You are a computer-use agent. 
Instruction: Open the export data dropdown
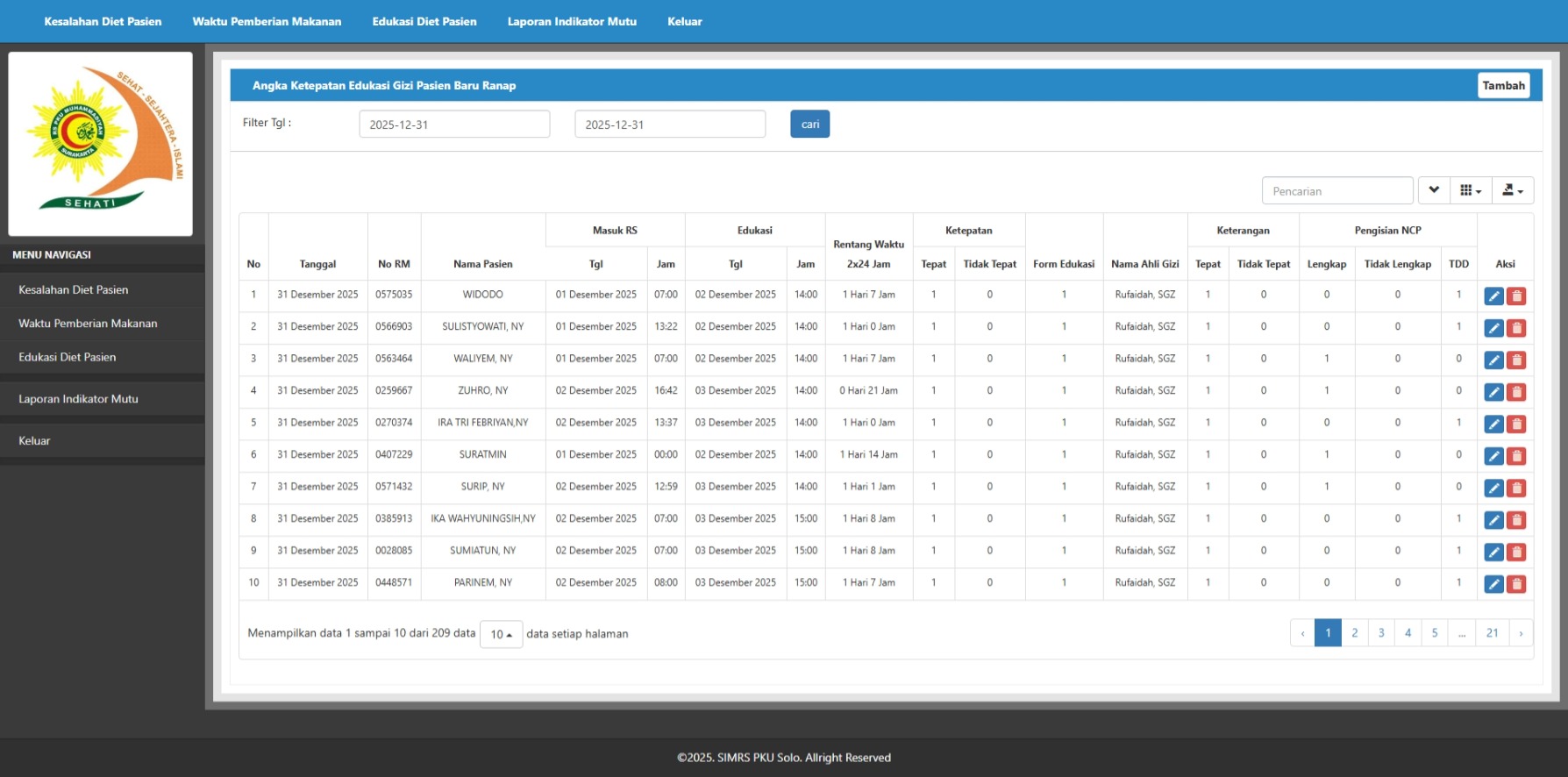[x=1512, y=190]
